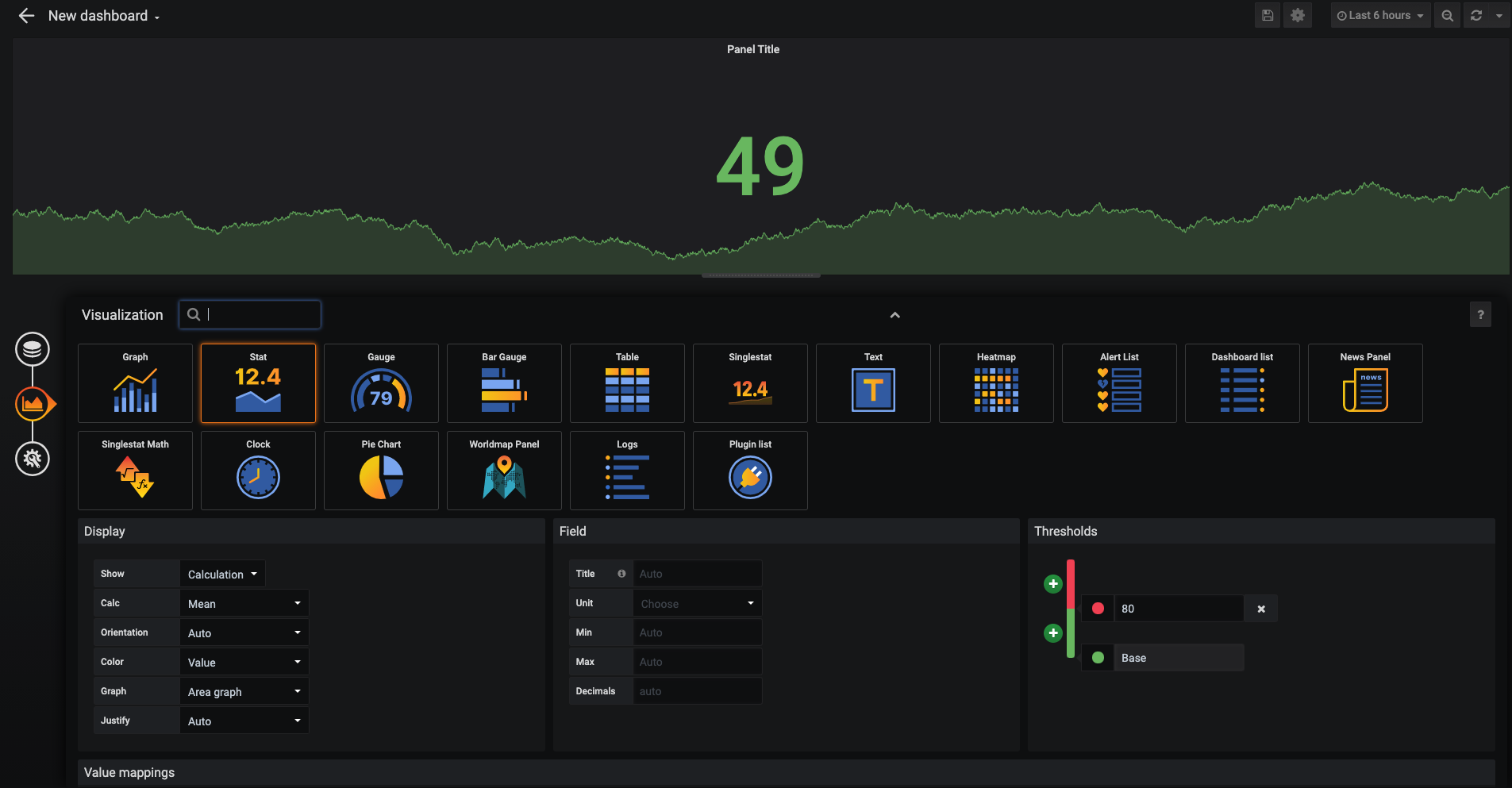
Task: Open the Queries tab in the left sidebar
Action: tap(33, 349)
